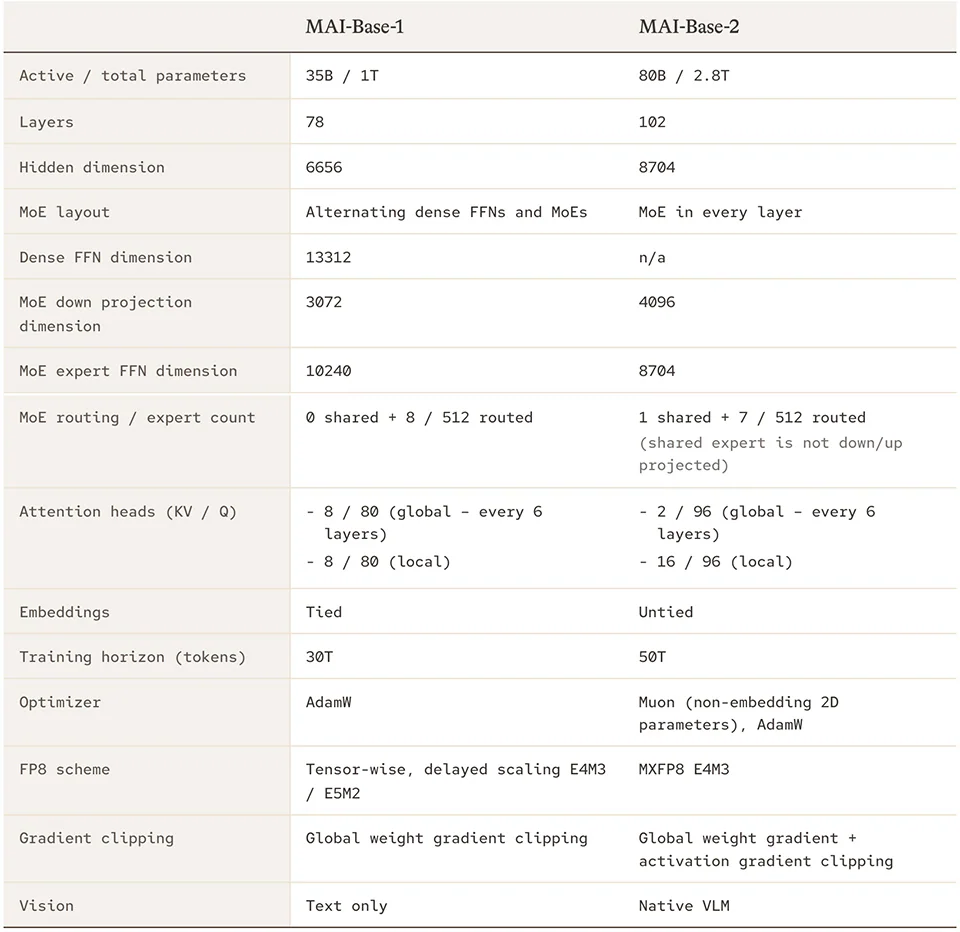Click 'Global weight gradient clipping' for MAI-Base-1
Viewport: 960px width, 932px height.
446,839
